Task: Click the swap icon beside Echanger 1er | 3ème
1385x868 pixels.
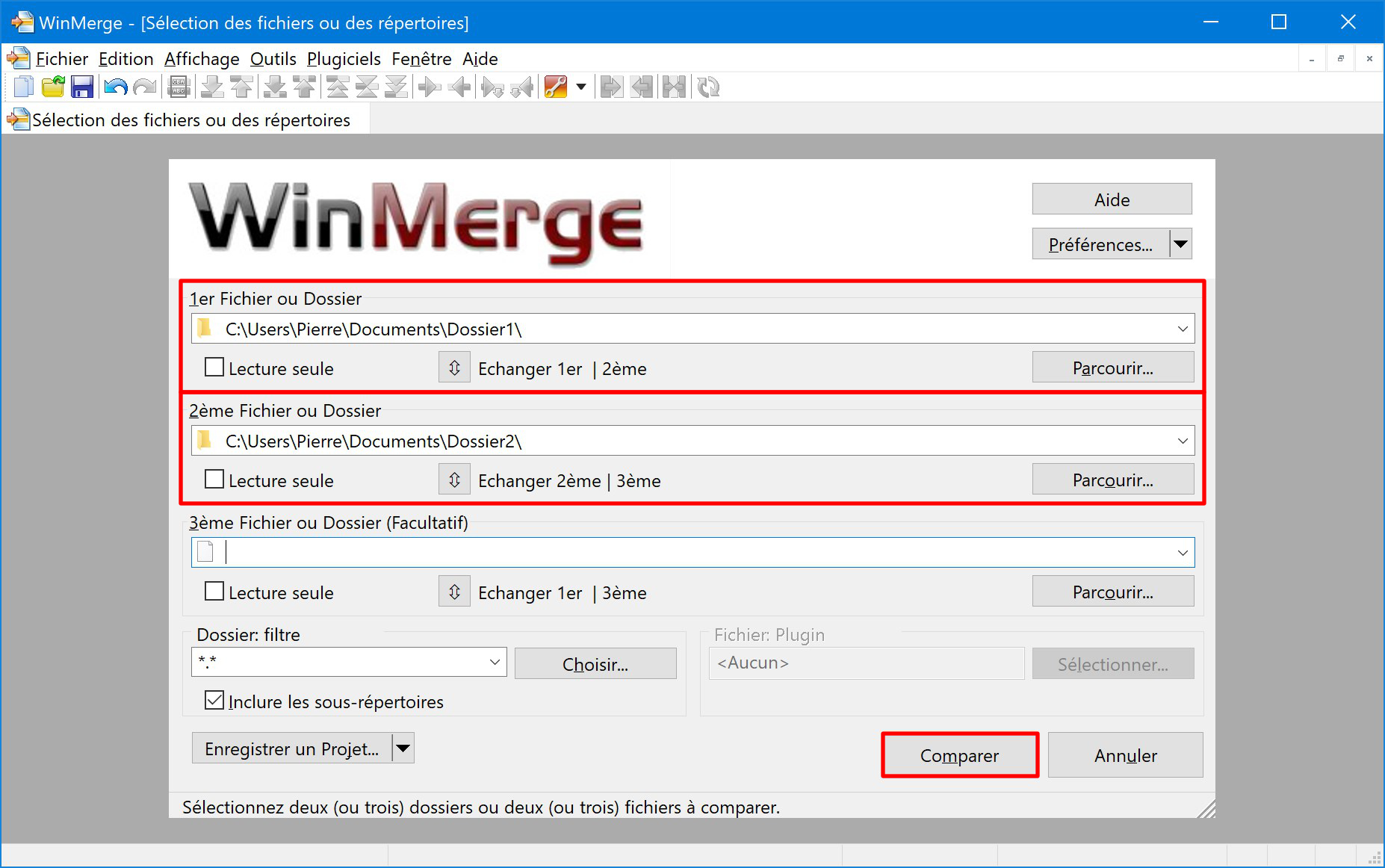Action: pyautogui.click(x=454, y=592)
